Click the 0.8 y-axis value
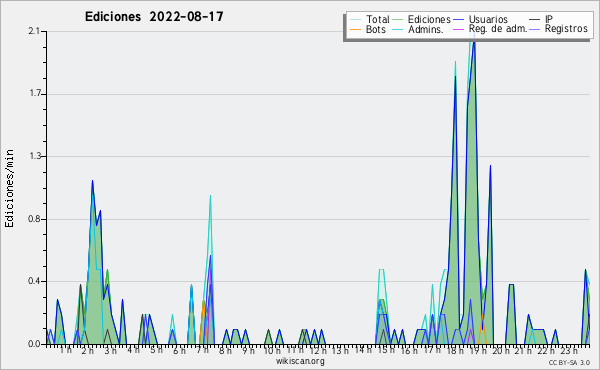The height and width of the screenshot is (370, 600). 34,219
